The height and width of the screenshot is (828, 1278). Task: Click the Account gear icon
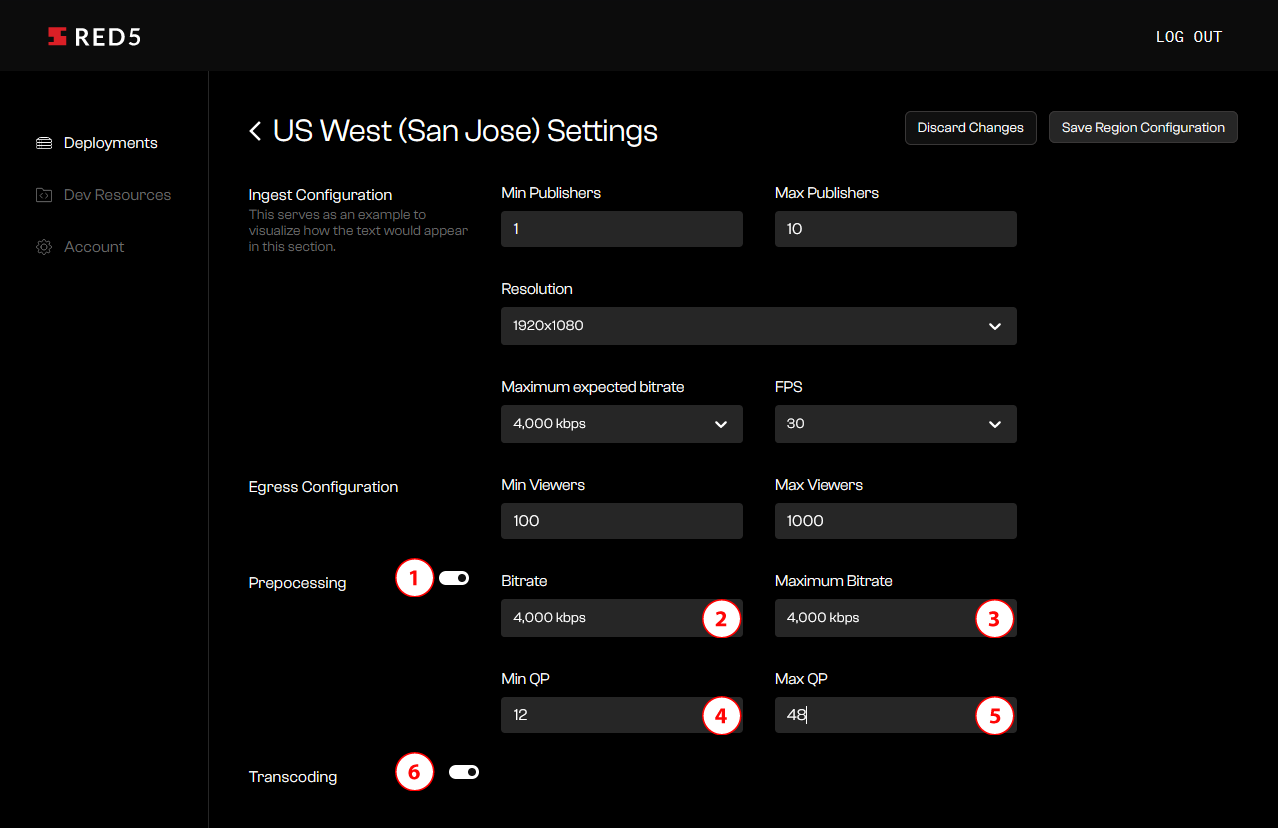click(x=44, y=247)
